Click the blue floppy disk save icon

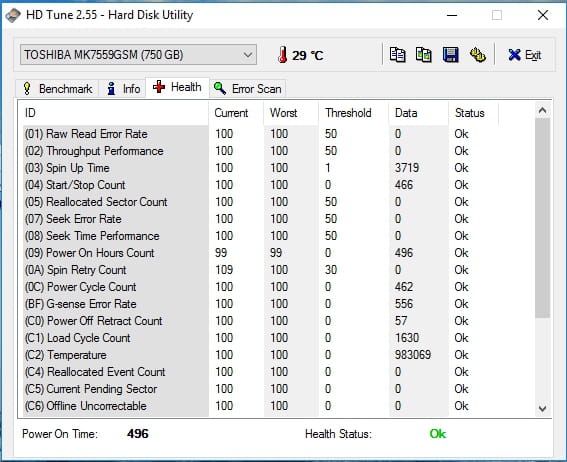(451, 55)
